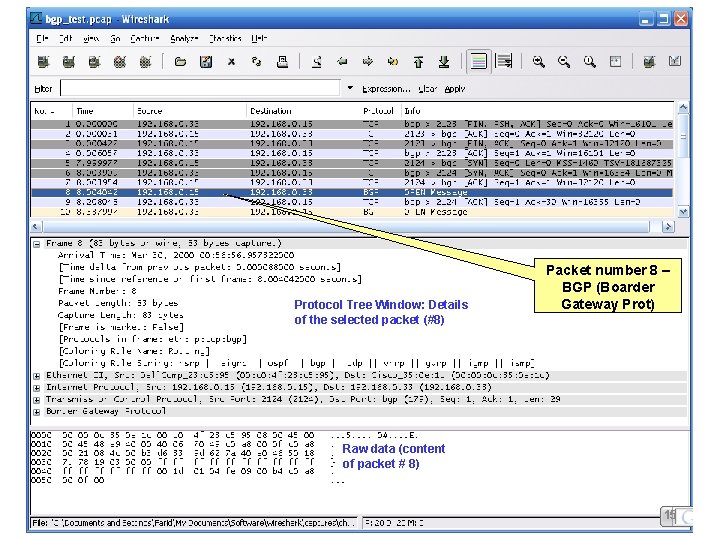Open the Statistics menu
720x540 pixels.
pos(225,39)
